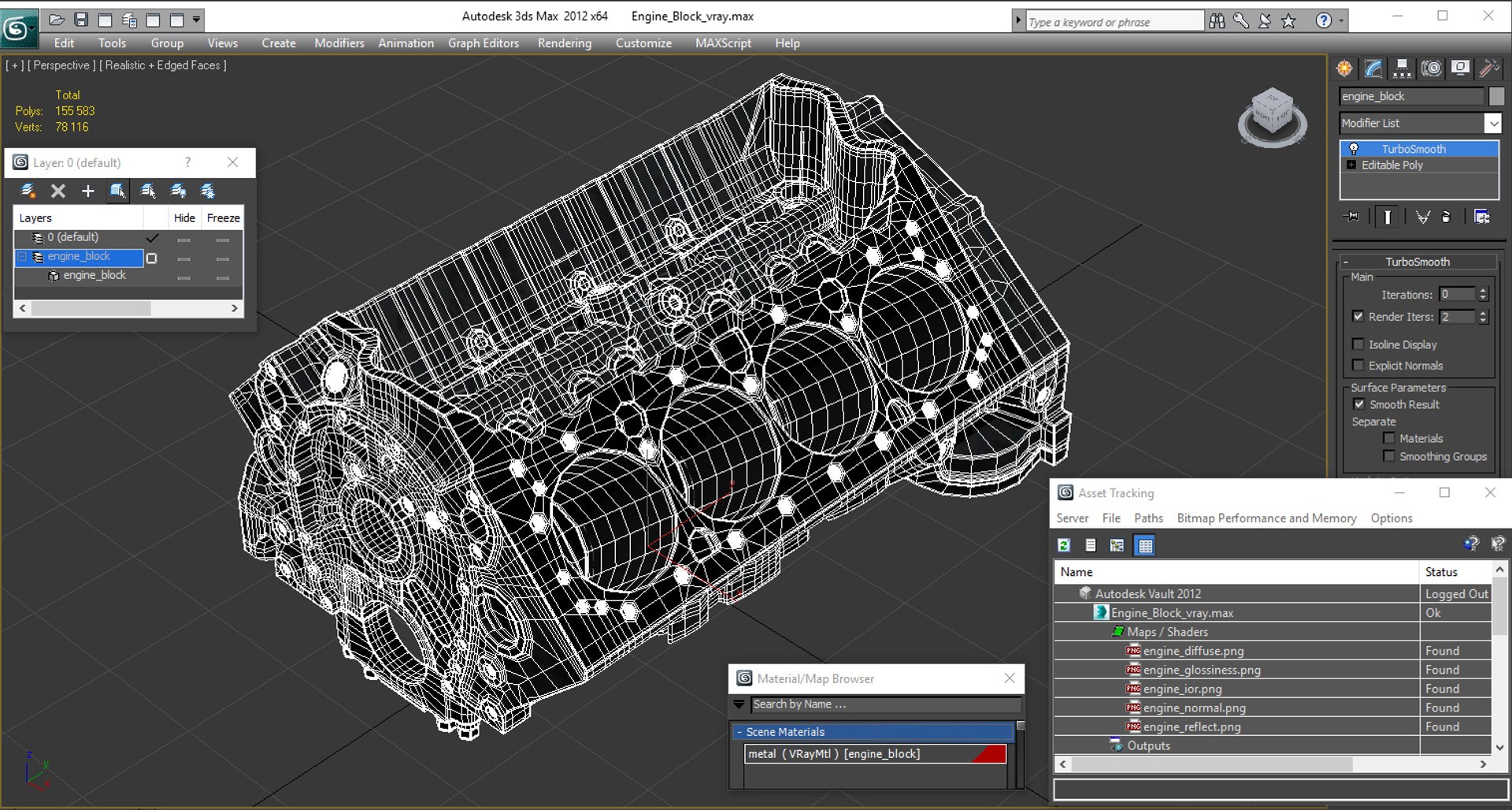Image resolution: width=1512 pixels, height=810 pixels.
Task: Toggle Show End Result icon
Action: [x=1388, y=217]
